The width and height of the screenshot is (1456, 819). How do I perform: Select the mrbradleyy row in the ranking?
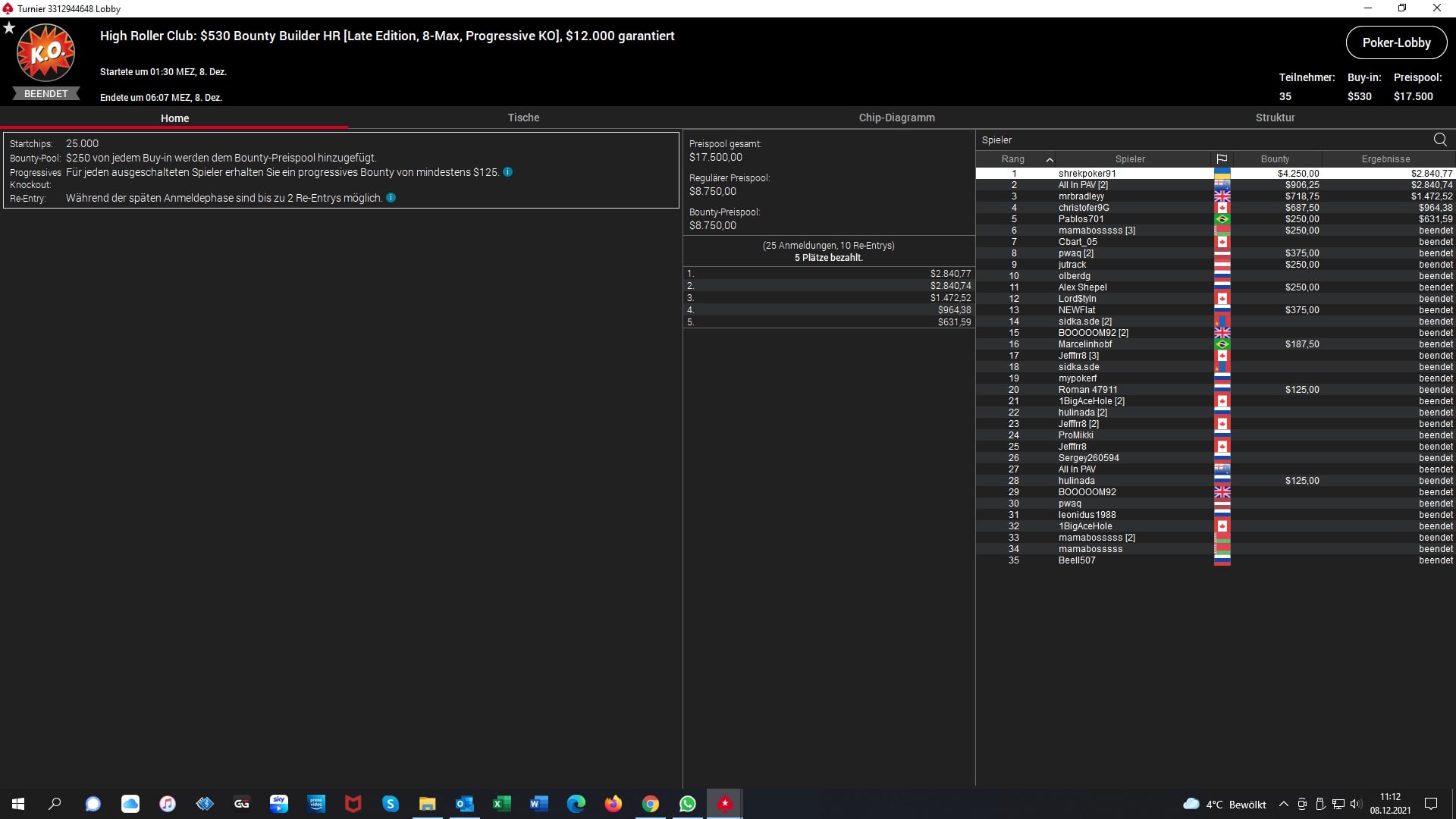coord(1081,196)
